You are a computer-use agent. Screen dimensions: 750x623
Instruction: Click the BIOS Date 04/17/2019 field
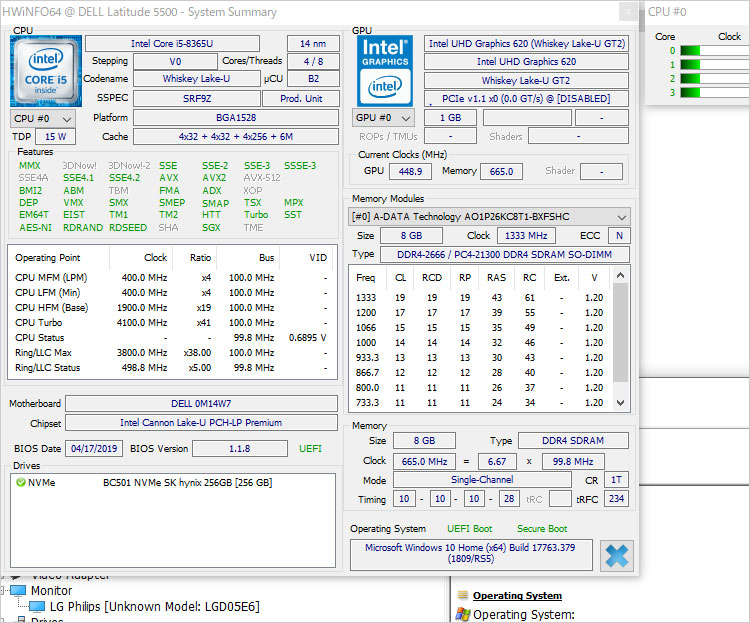(94, 449)
